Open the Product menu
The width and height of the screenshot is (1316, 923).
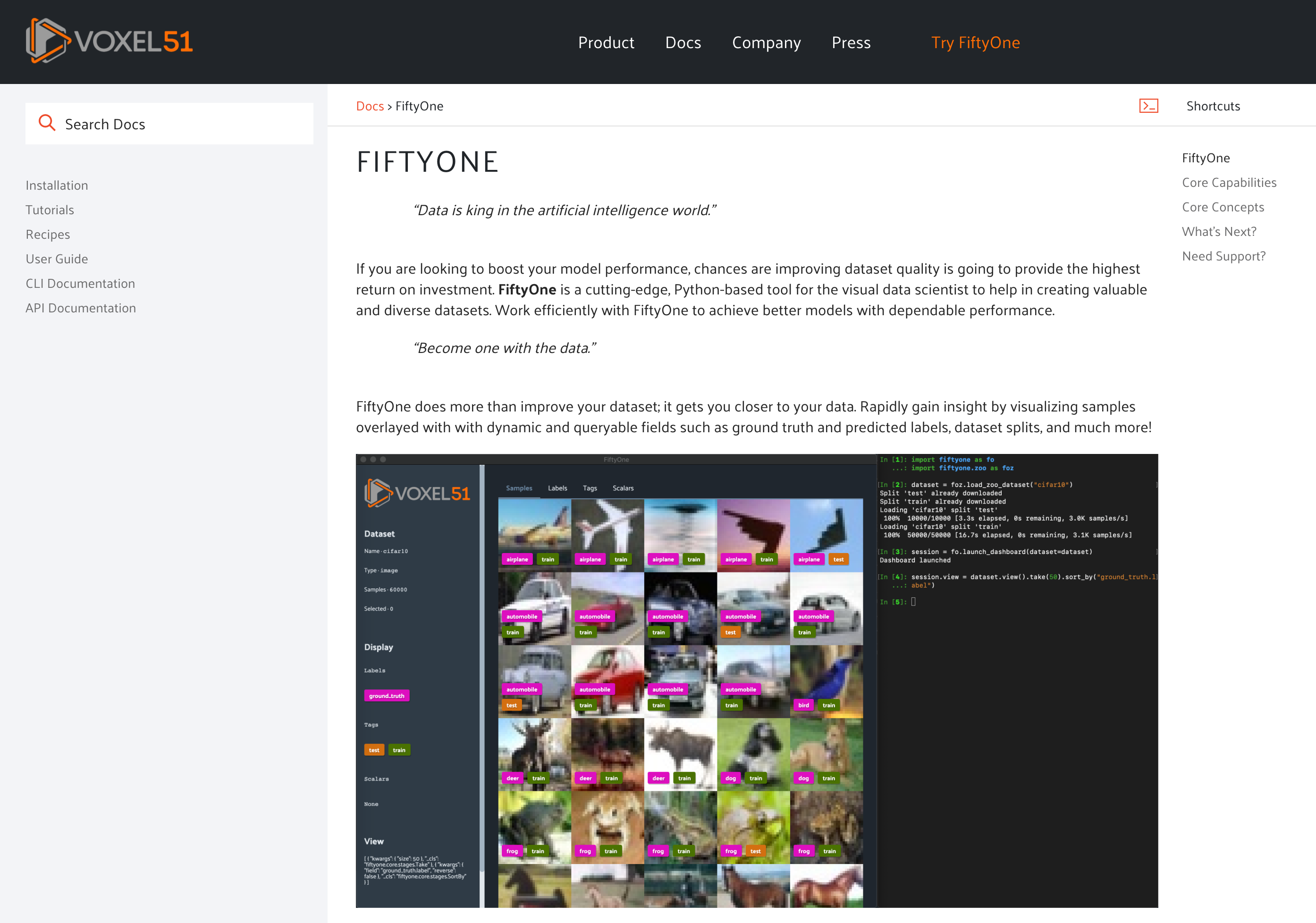606,42
